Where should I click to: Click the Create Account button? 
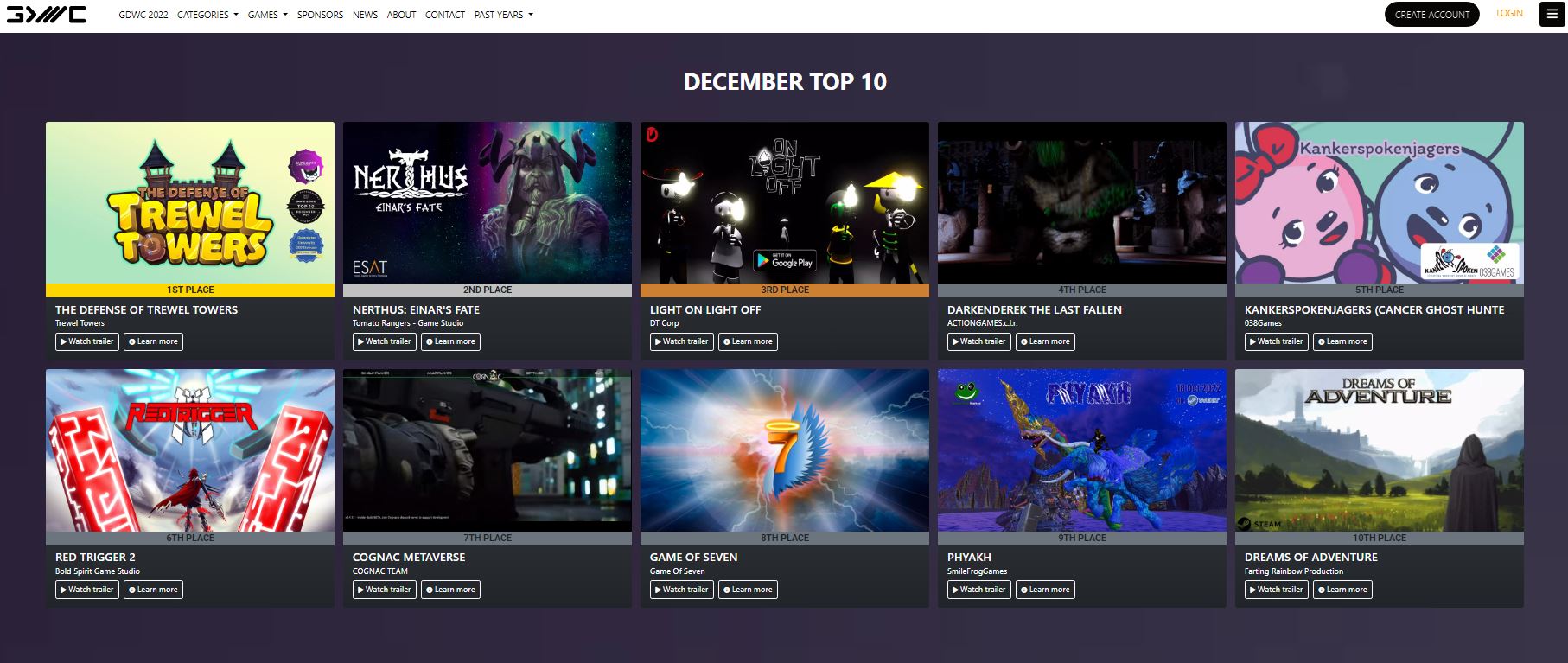(1431, 15)
